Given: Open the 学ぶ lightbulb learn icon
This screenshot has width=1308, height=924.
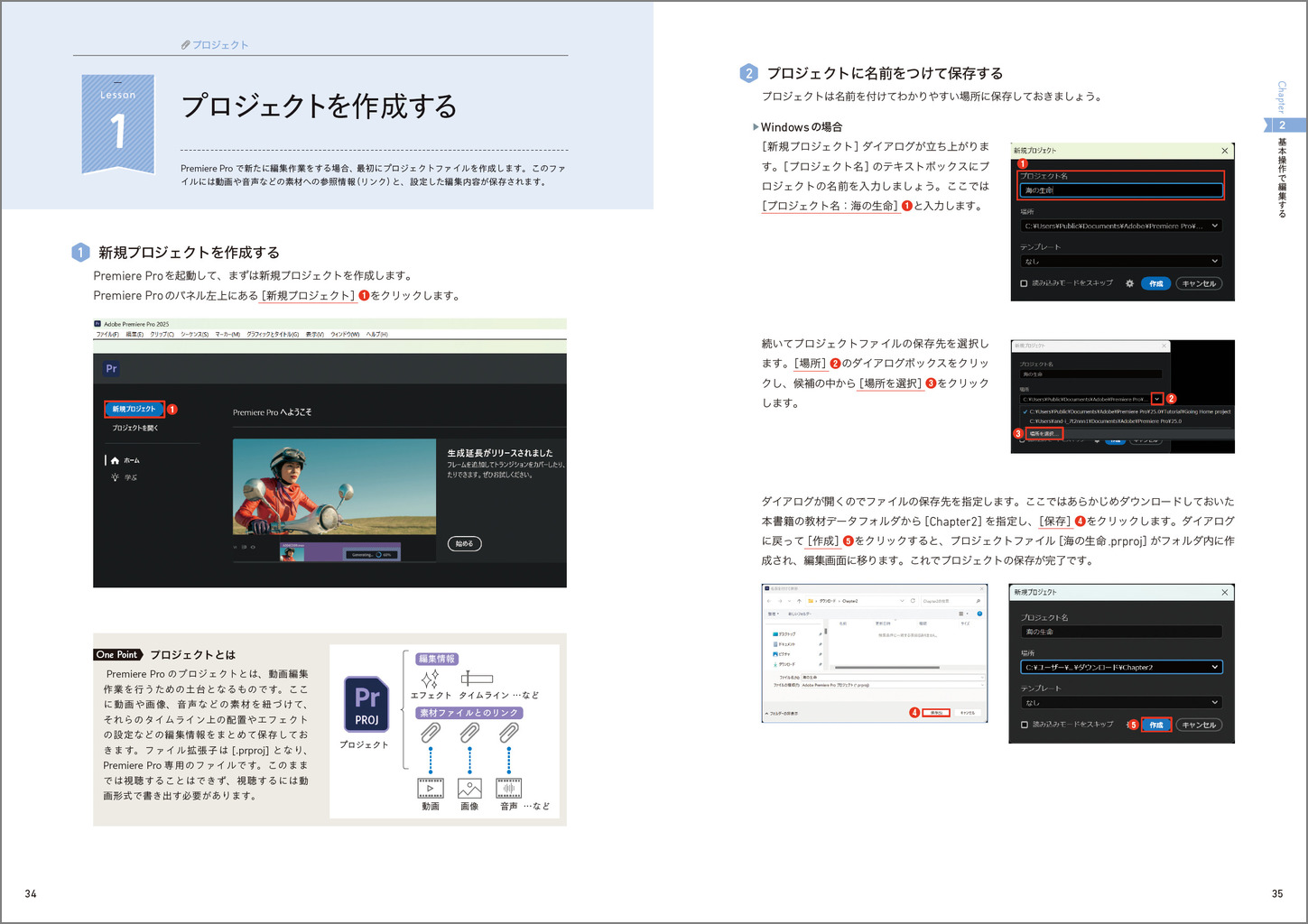Looking at the screenshot, I should click(115, 477).
